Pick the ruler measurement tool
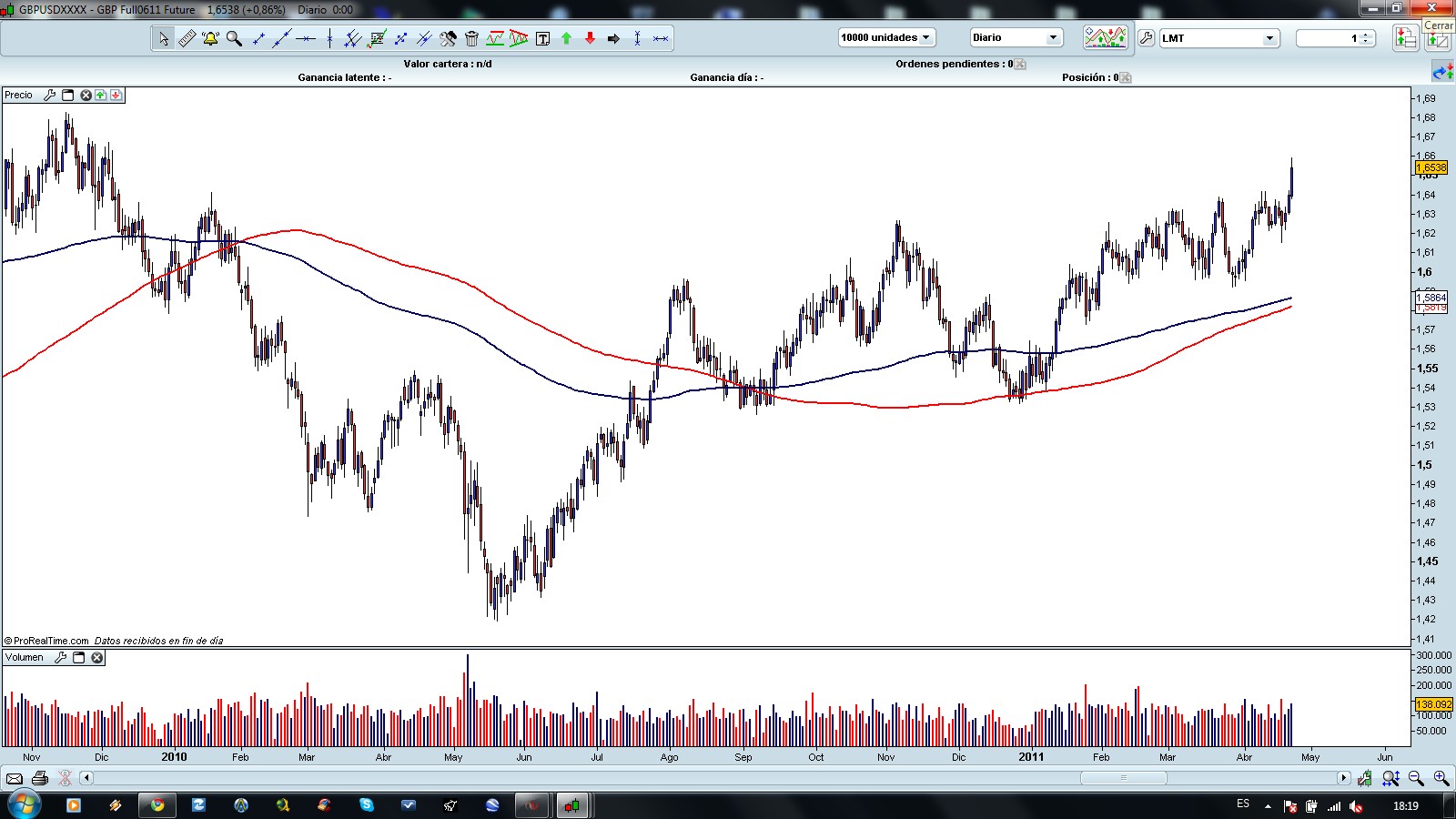Screen dimensions: 1456x819 tap(187, 38)
